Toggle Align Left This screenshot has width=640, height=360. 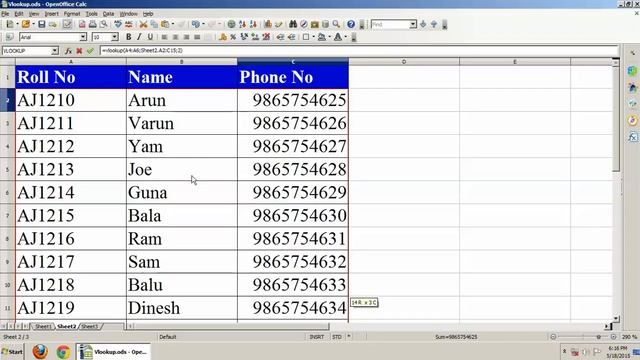[x=164, y=37]
